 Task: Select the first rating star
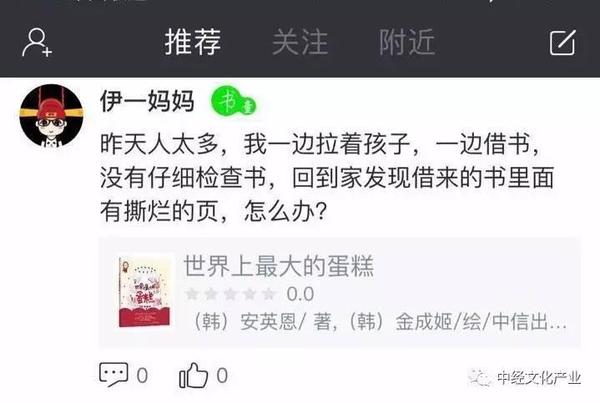click(191, 294)
